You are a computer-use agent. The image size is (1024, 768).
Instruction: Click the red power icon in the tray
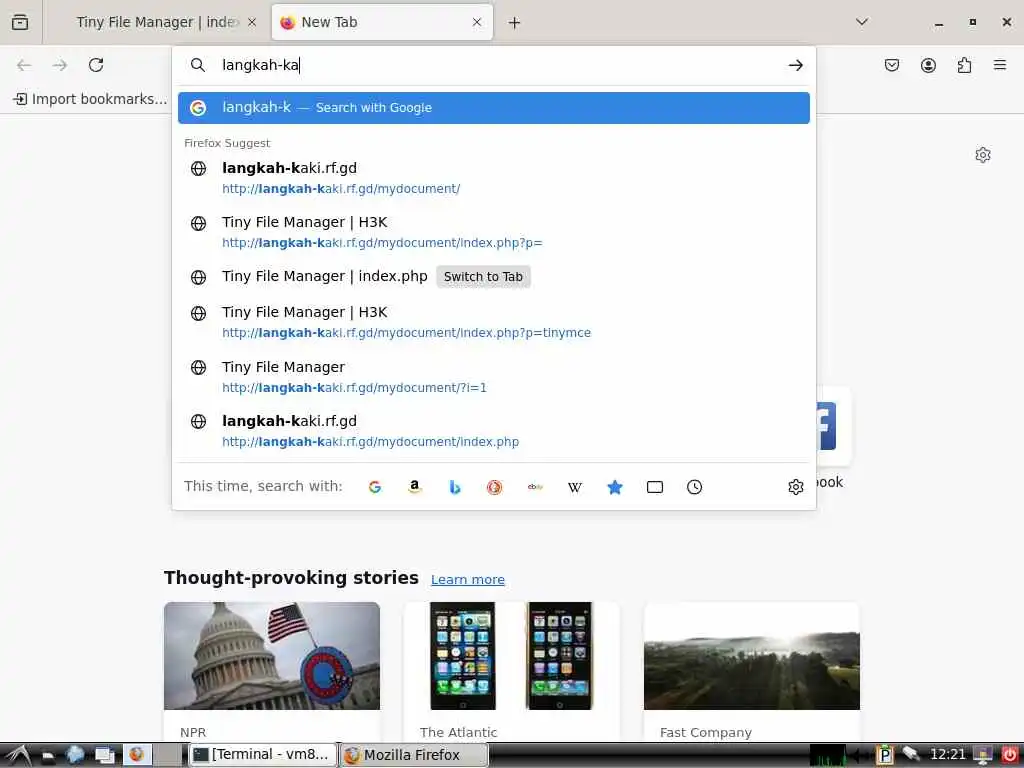[x=1010, y=755]
